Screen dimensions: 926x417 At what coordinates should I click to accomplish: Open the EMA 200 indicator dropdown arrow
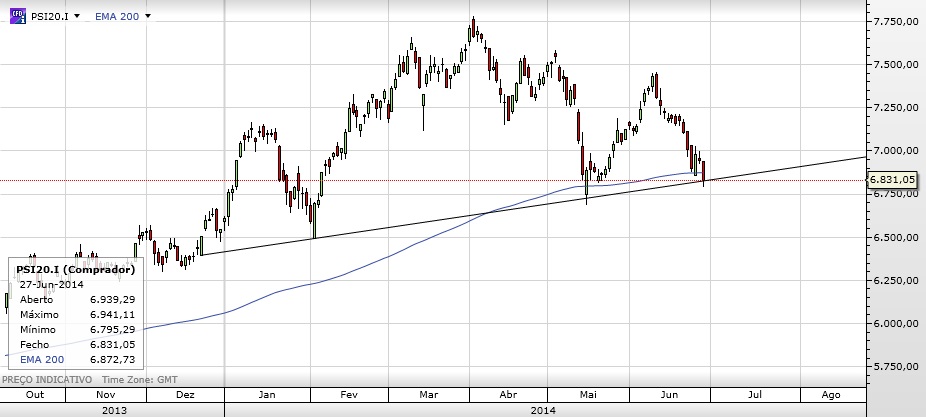148,16
